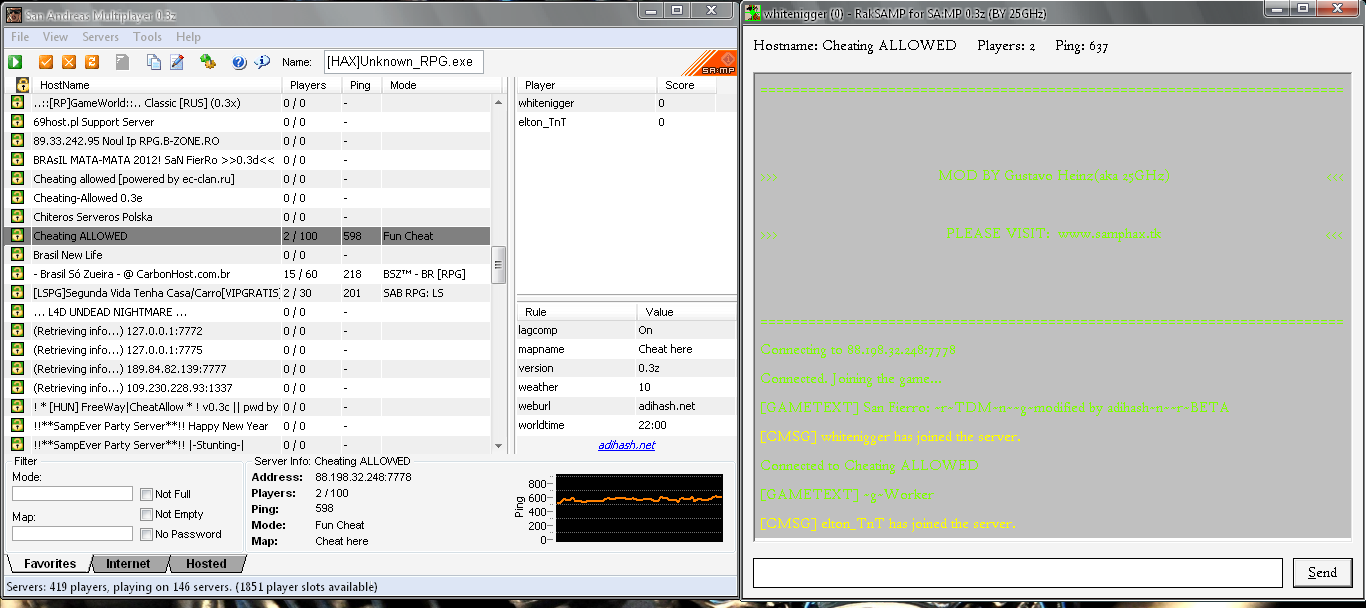Click the ping history graph

[638, 509]
